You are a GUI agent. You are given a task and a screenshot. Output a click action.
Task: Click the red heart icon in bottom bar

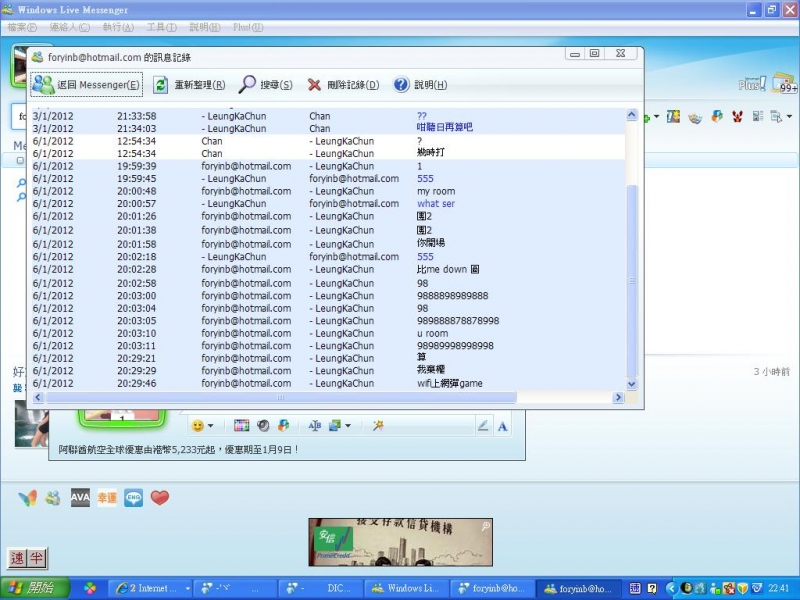coord(160,497)
